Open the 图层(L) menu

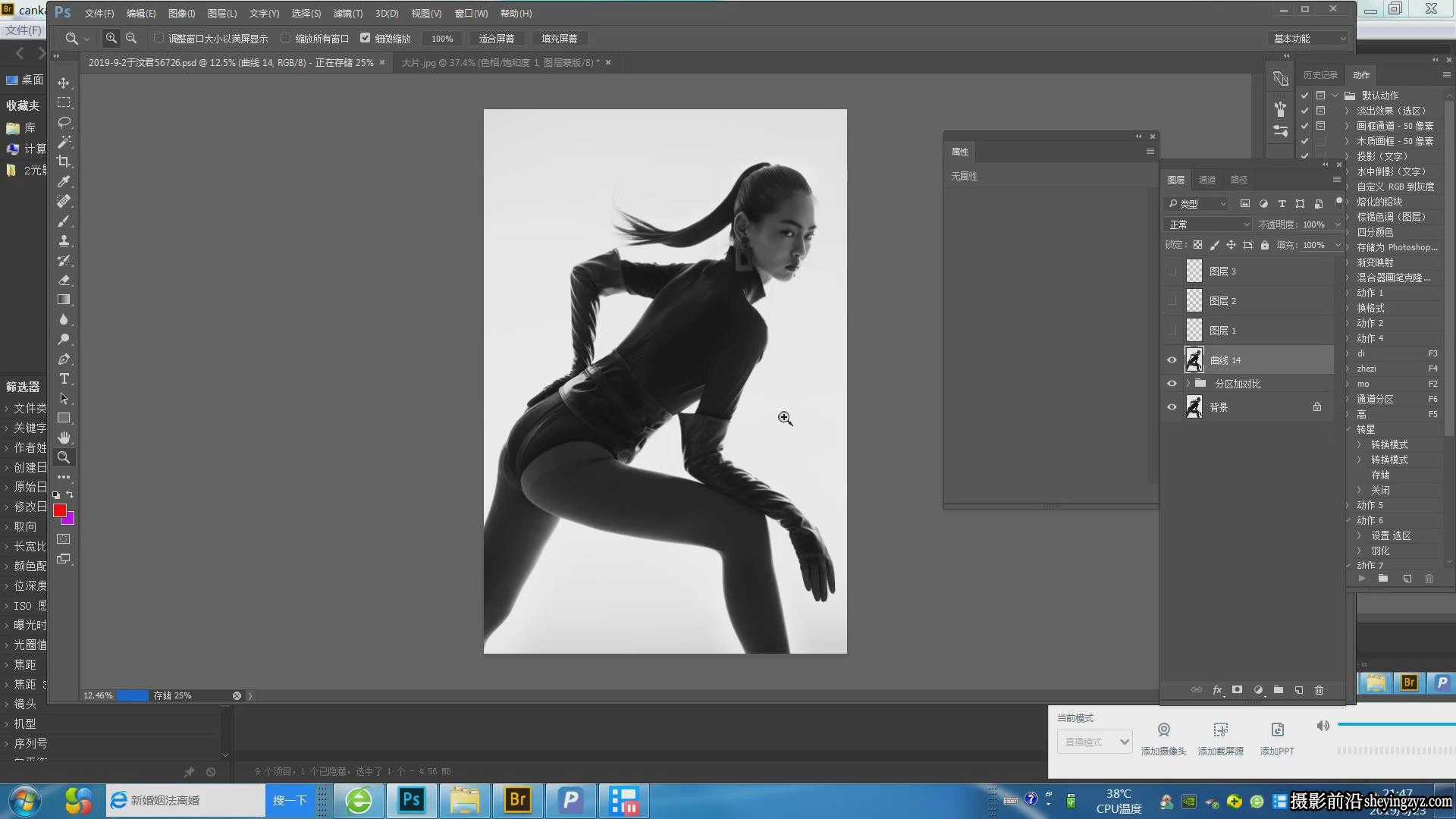[222, 14]
